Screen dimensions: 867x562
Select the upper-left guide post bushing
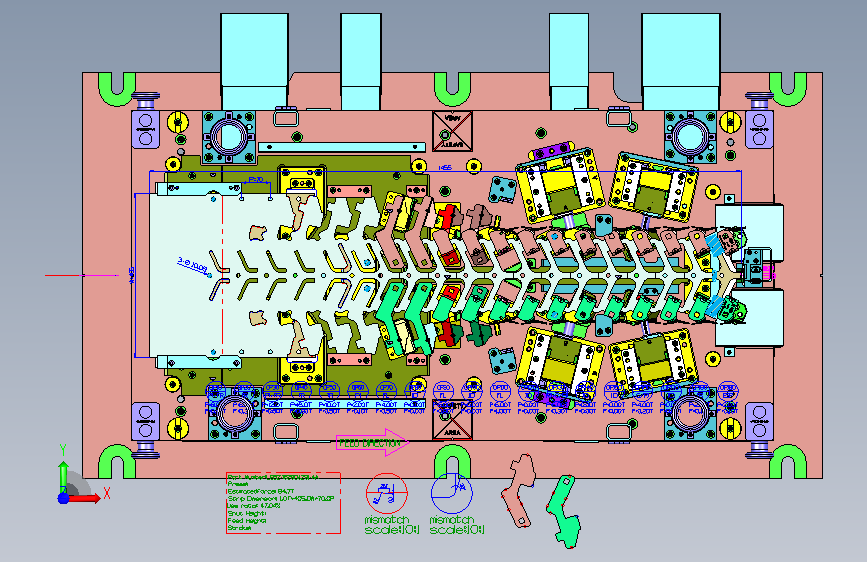coord(229,137)
